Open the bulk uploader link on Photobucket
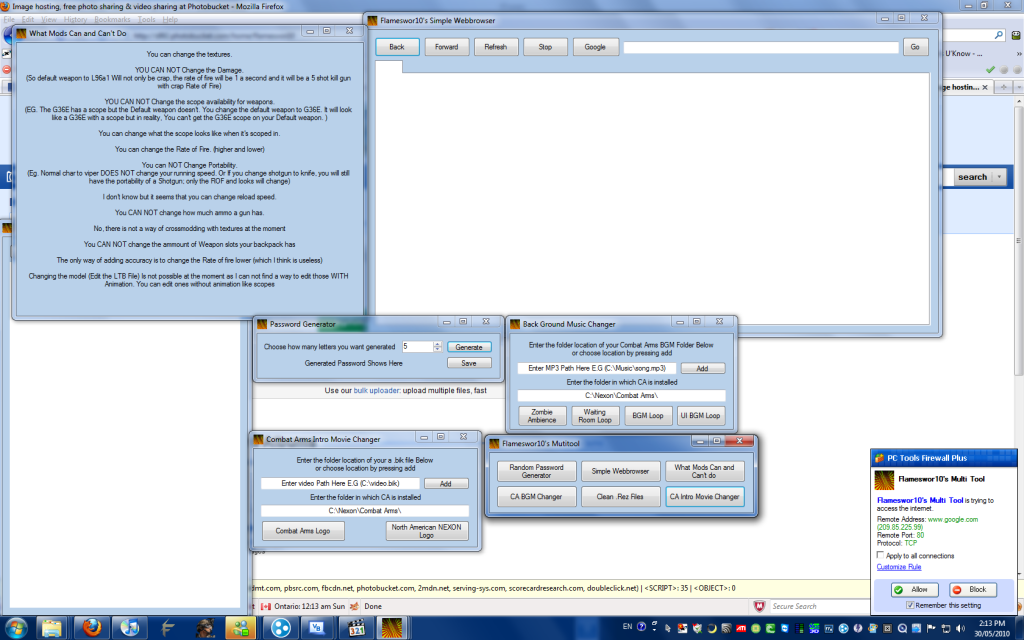 point(377,391)
